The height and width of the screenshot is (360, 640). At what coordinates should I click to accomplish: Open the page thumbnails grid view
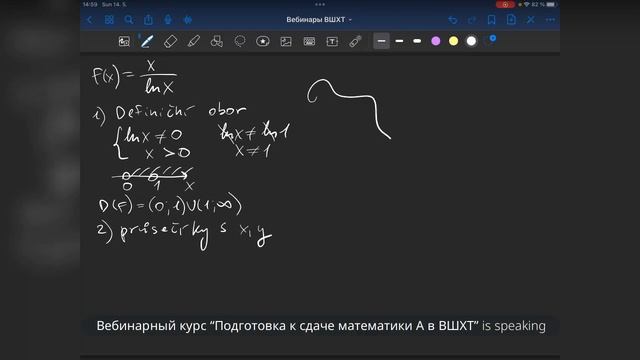pos(109,20)
